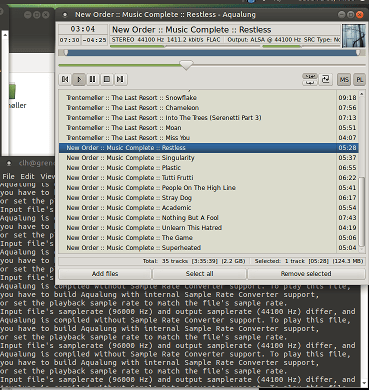
Task: Open the Add files menu button
Action: click(105, 274)
